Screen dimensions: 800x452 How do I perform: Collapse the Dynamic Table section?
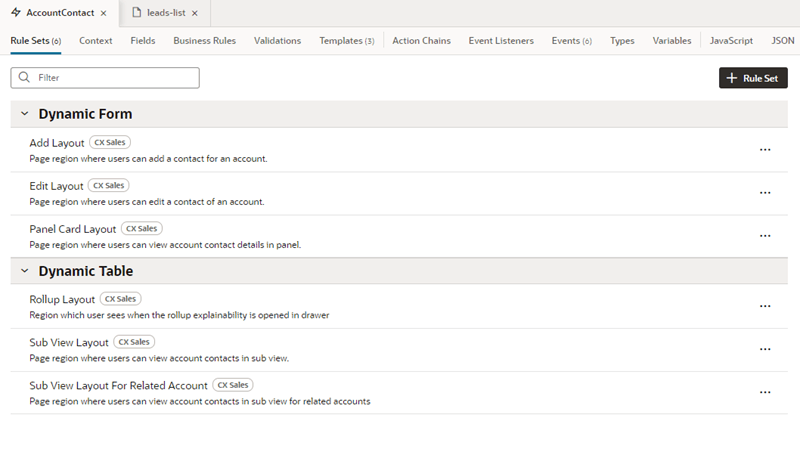24,271
